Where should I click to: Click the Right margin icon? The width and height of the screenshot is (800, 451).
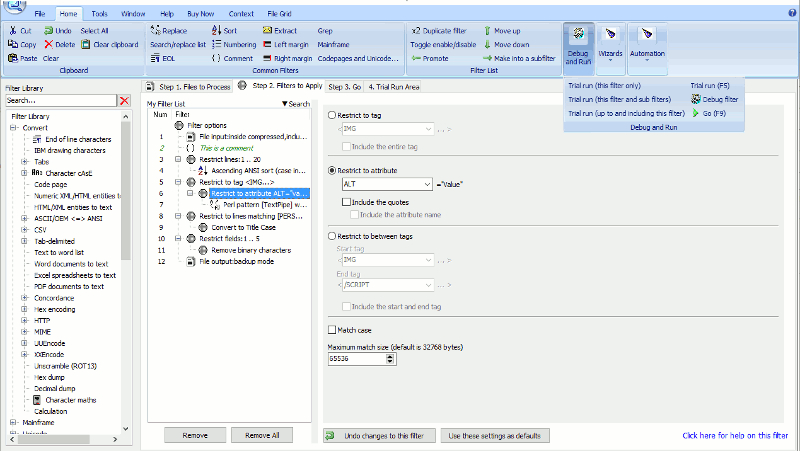[x=267, y=58]
